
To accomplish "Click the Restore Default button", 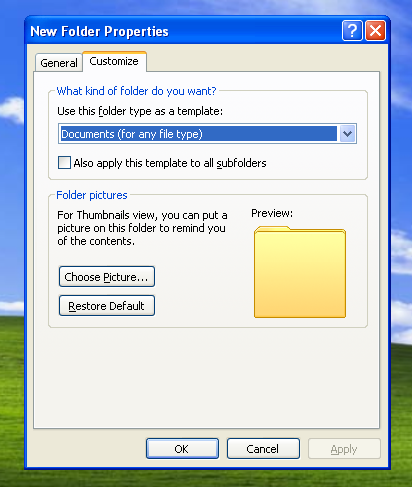I will click(x=107, y=306).
